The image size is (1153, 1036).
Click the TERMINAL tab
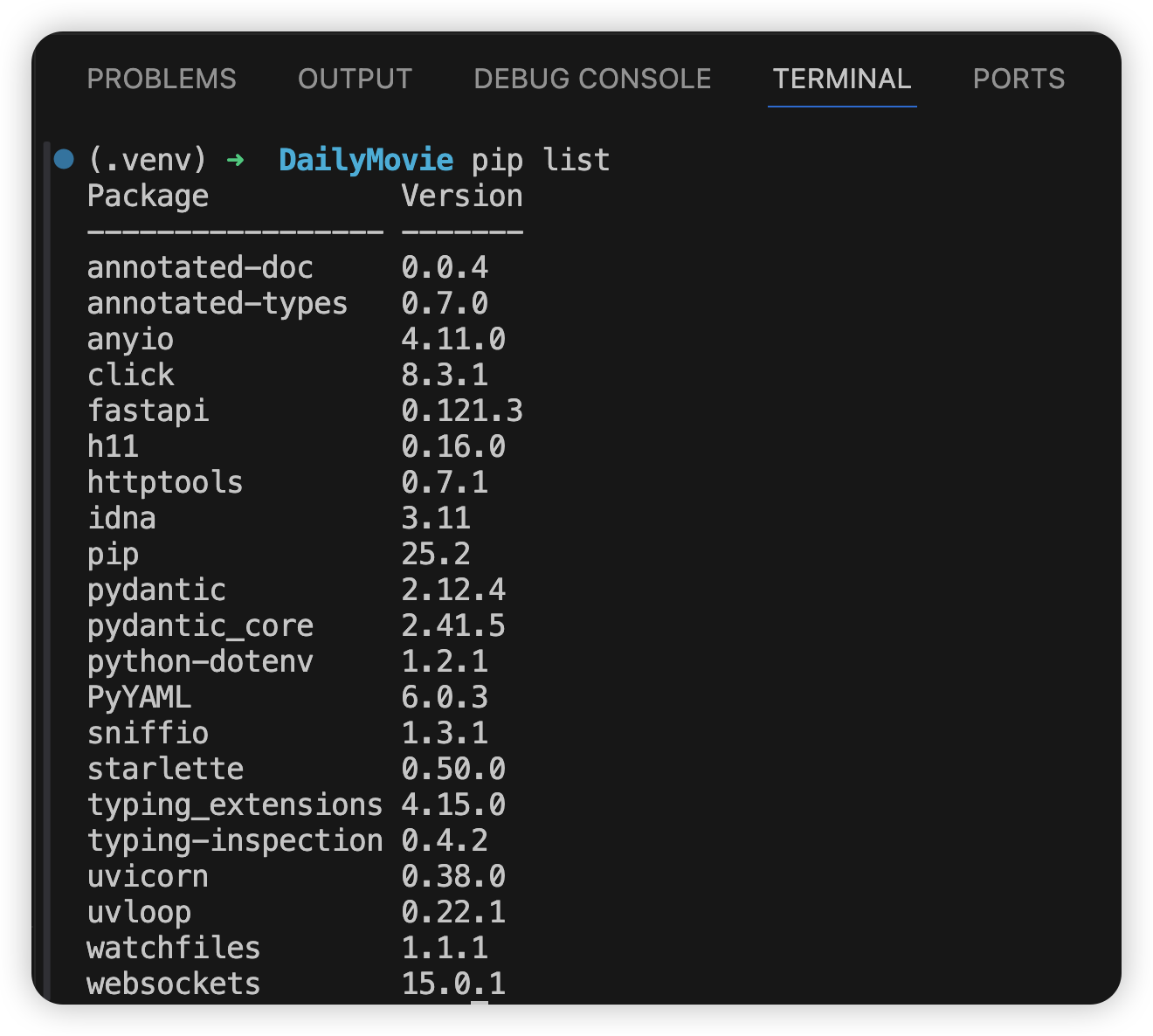[842, 79]
